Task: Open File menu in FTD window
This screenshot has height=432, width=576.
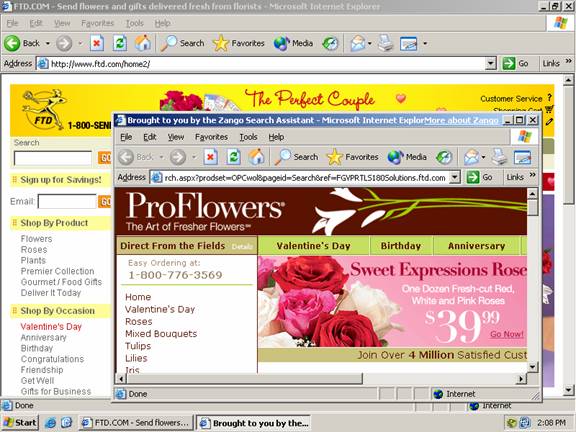Action: click(x=12, y=23)
